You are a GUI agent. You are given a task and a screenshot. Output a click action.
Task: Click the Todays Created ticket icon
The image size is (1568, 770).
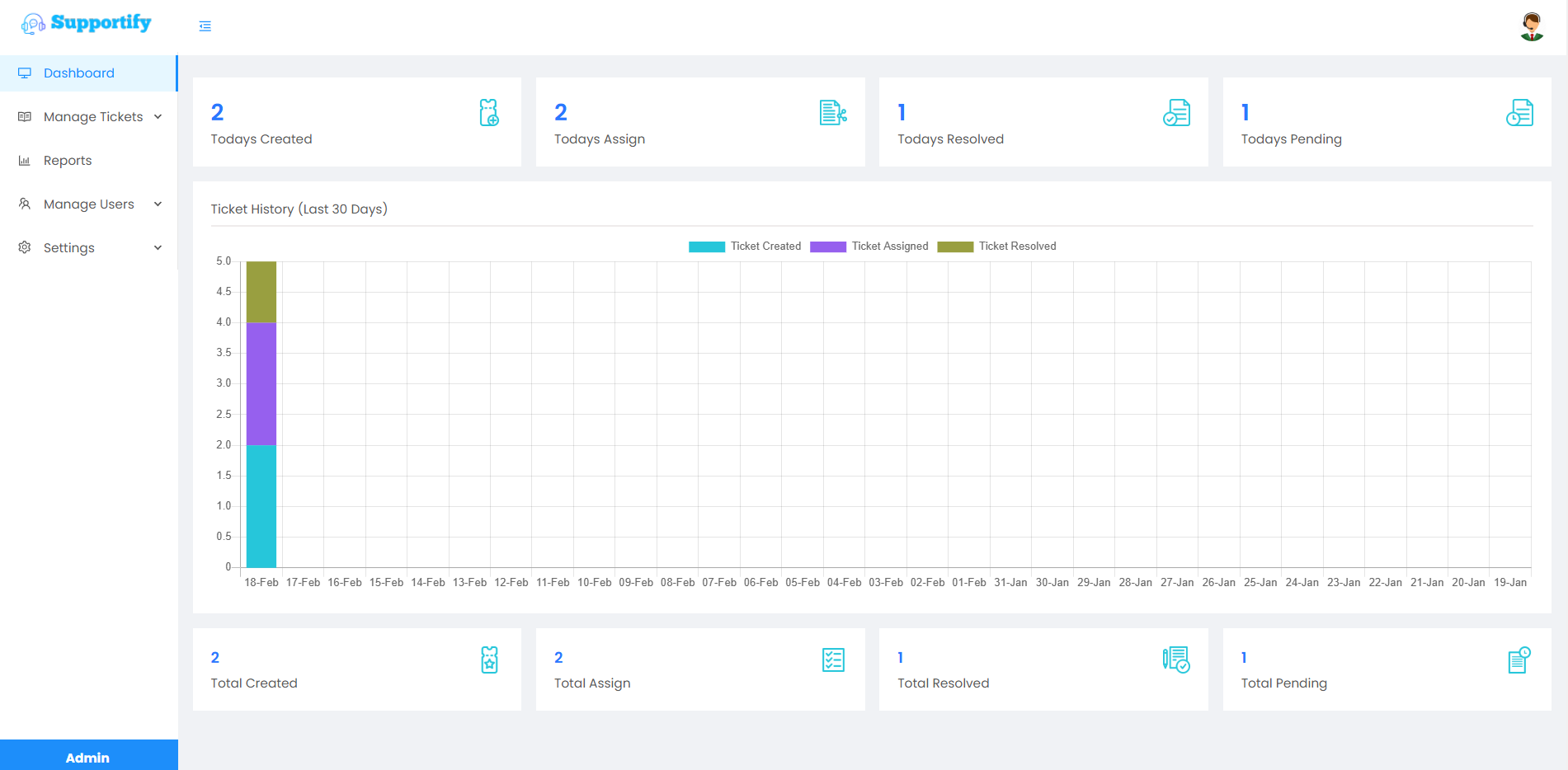click(x=489, y=113)
